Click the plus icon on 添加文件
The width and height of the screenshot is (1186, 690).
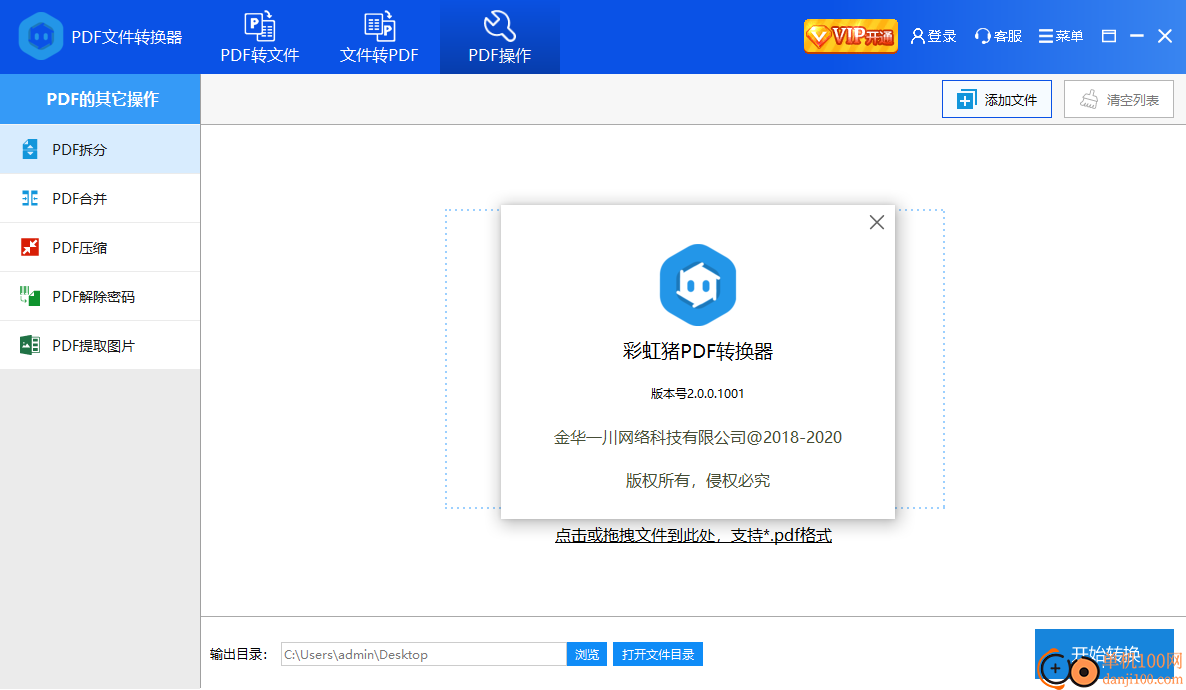[x=966, y=100]
